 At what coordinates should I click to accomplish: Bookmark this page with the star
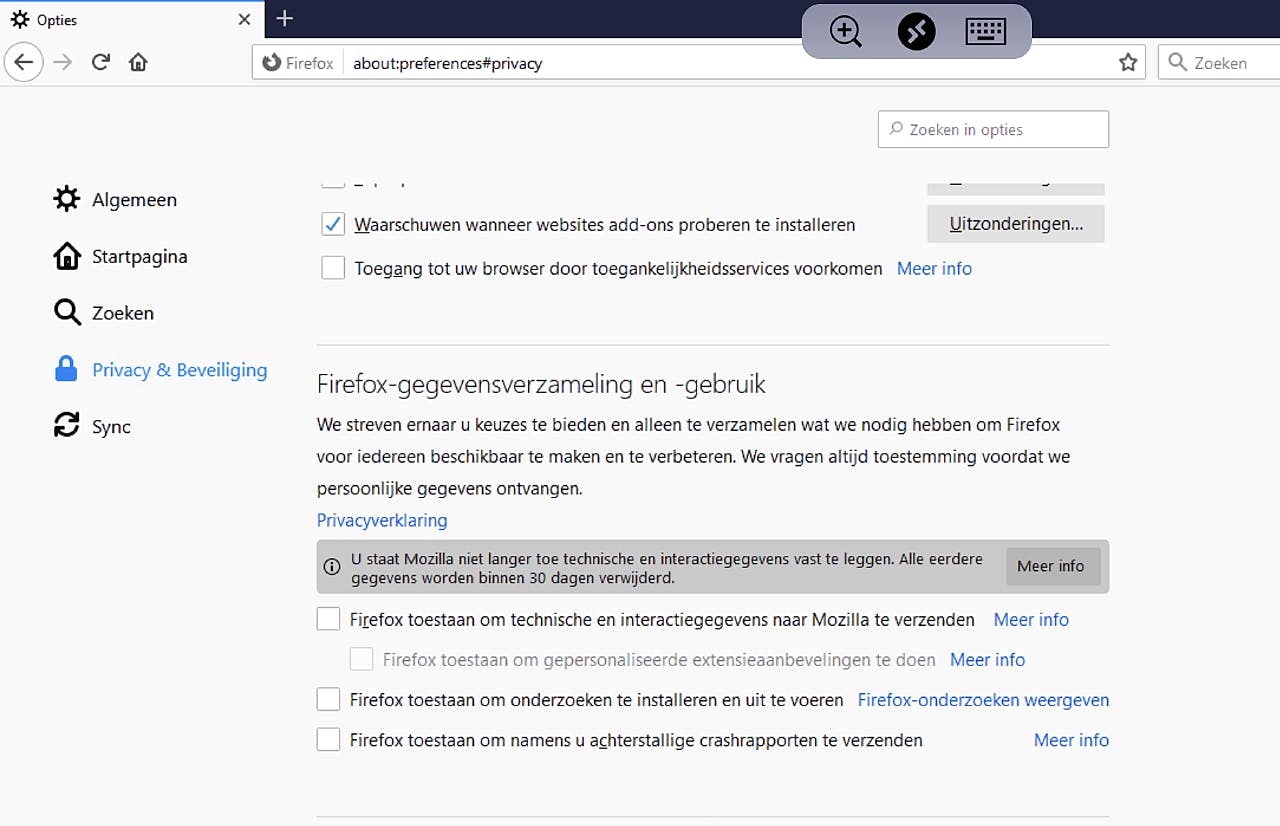point(1128,63)
